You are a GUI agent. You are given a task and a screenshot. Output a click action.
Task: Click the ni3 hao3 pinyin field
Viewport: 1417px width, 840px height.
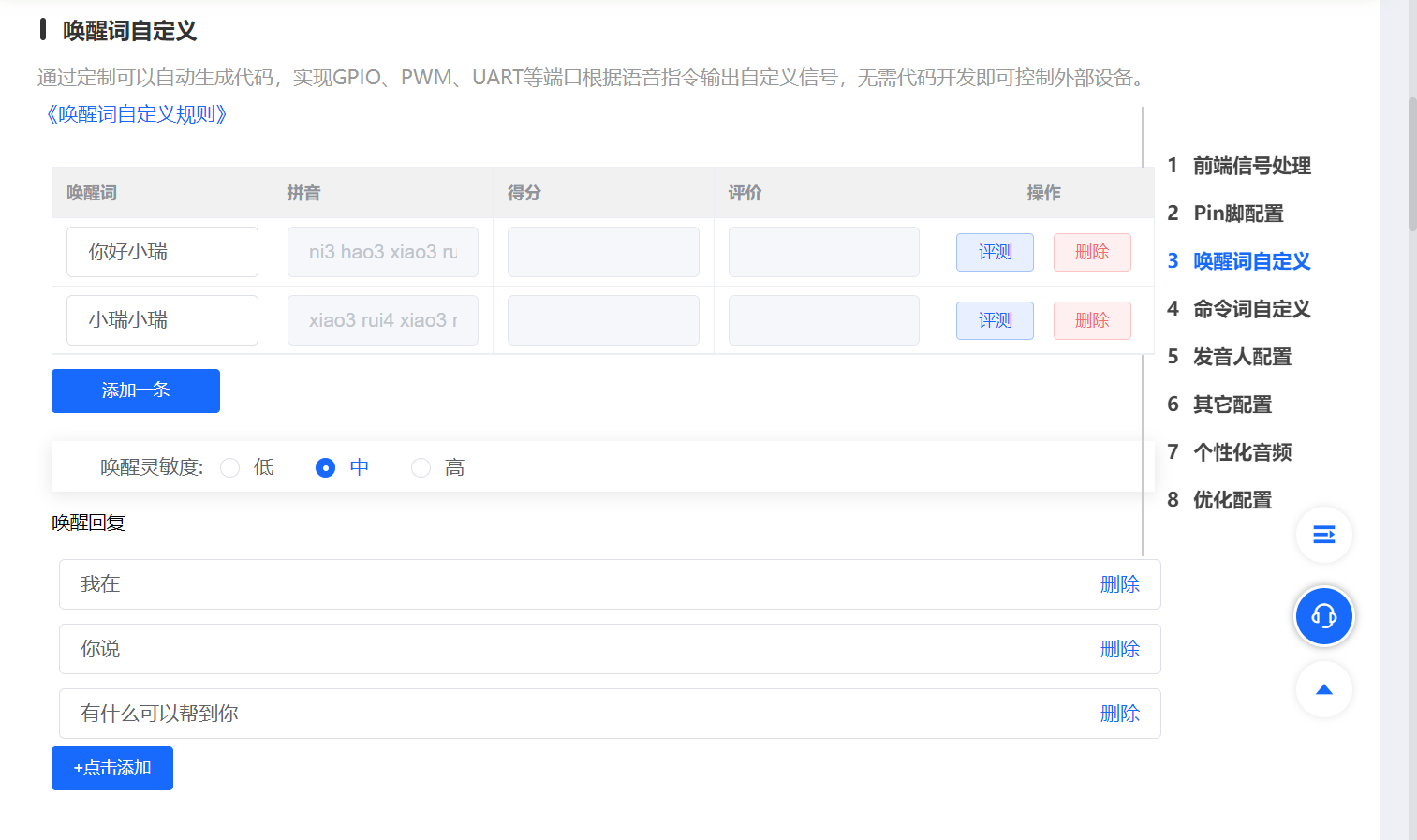click(383, 252)
